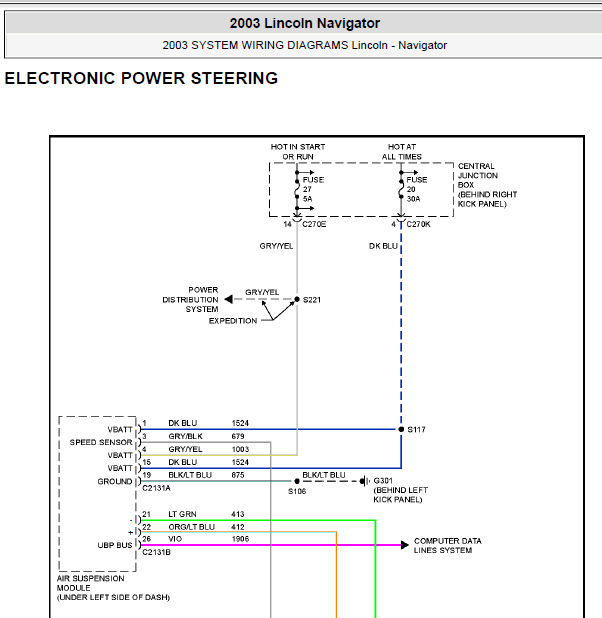Click connector label C2131B
Screen dimensions: 602x618
156,552
